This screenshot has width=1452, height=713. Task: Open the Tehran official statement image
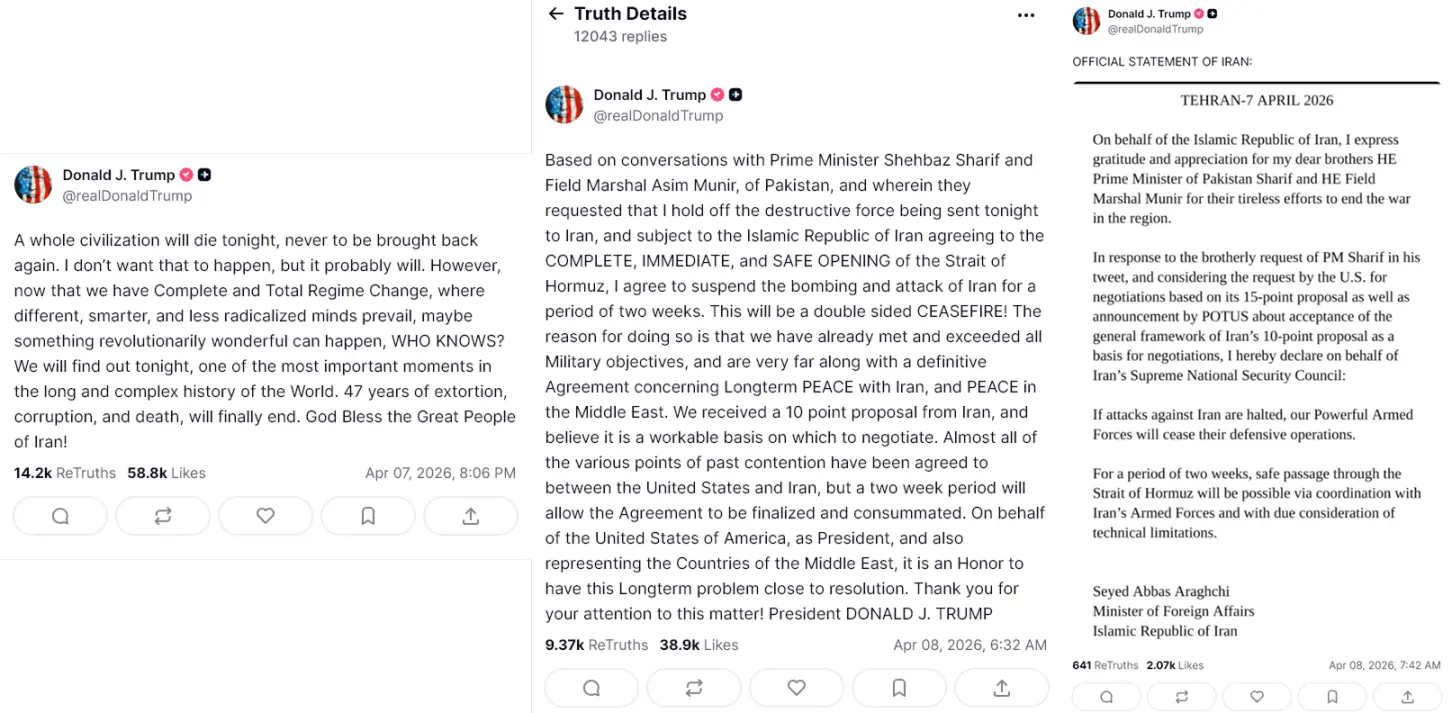(1256, 360)
